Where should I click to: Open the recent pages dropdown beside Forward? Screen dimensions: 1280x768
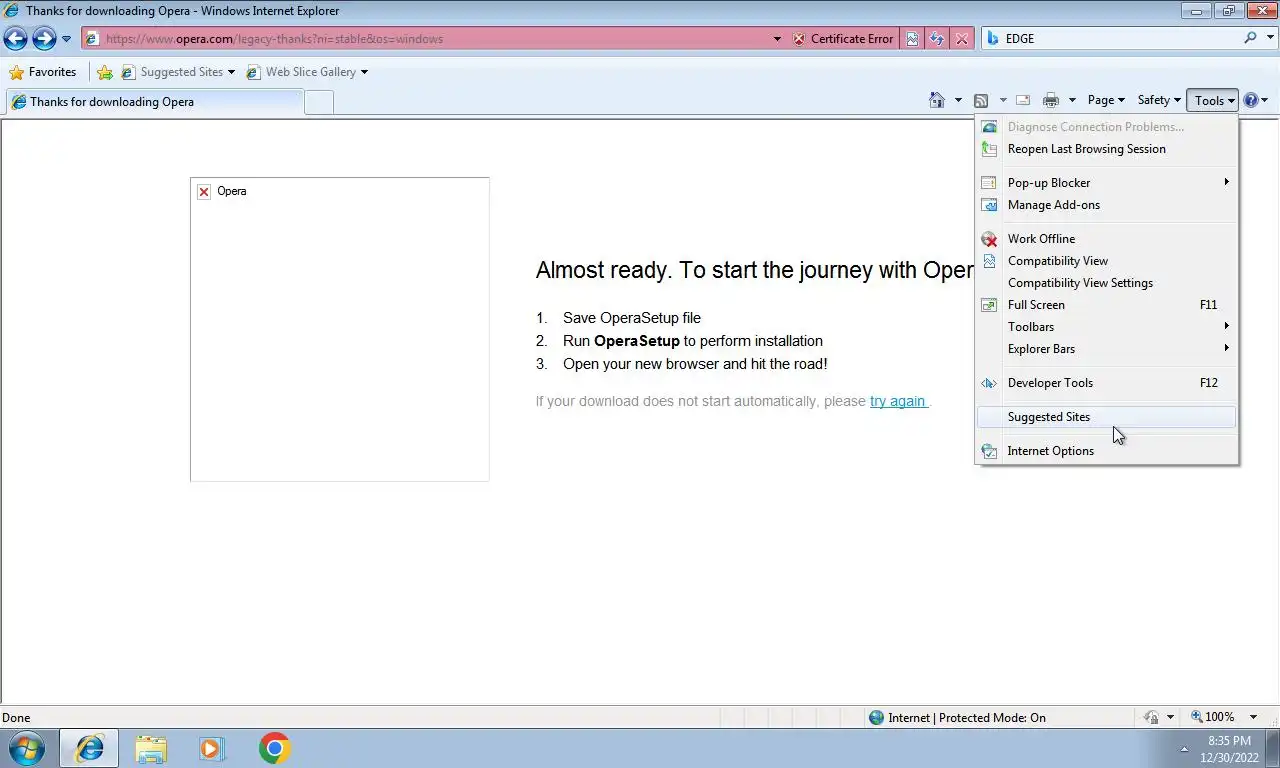[67, 39]
